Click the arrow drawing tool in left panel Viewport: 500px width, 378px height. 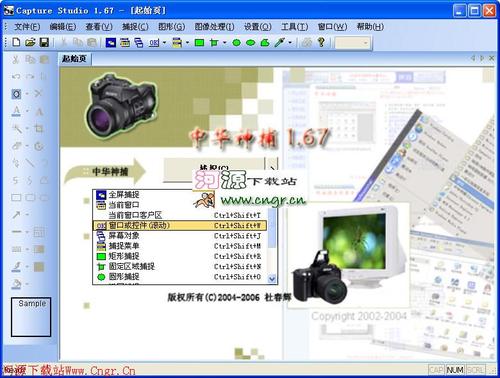[x=16, y=214]
